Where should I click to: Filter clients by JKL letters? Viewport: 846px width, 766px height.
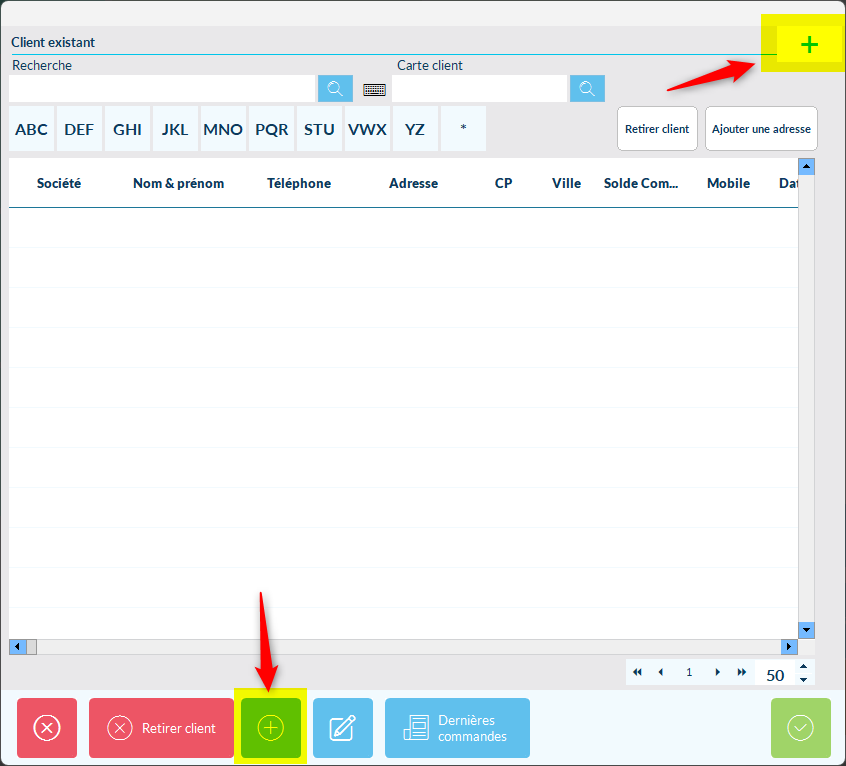click(x=175, y=129)
